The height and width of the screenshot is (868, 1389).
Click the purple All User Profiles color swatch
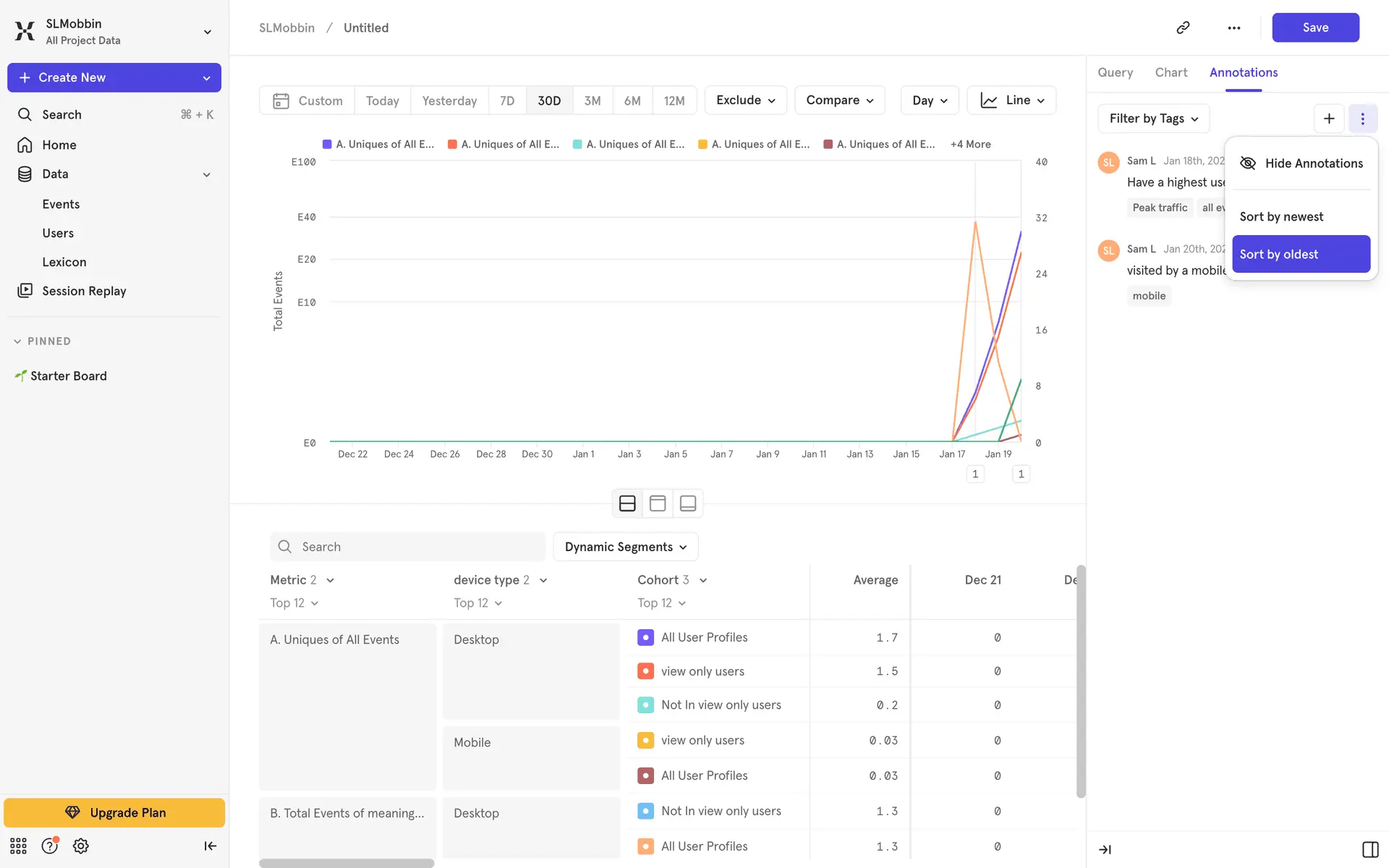click(645, 637)
